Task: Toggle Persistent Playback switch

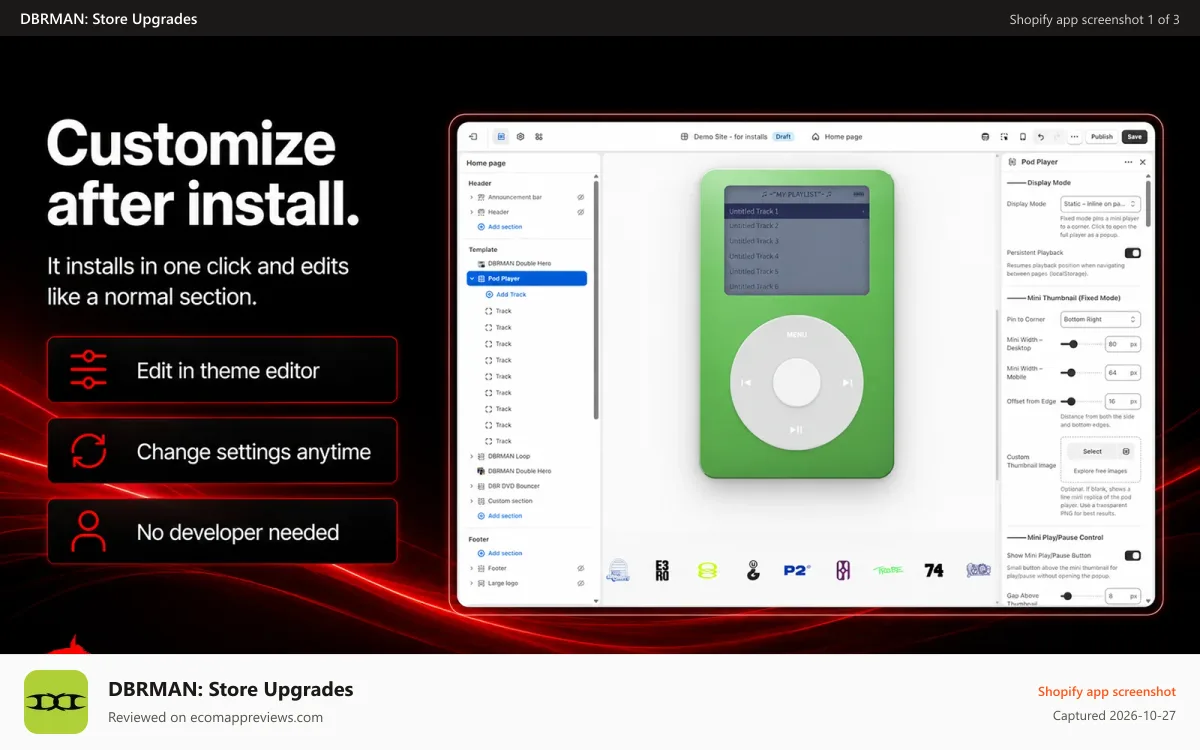Action: 1133,253
